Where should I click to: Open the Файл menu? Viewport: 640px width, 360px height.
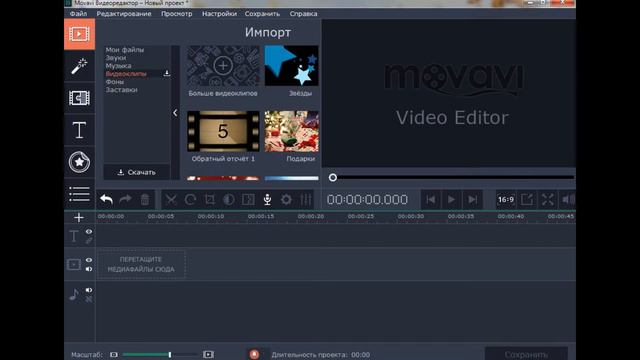point(78,13)
